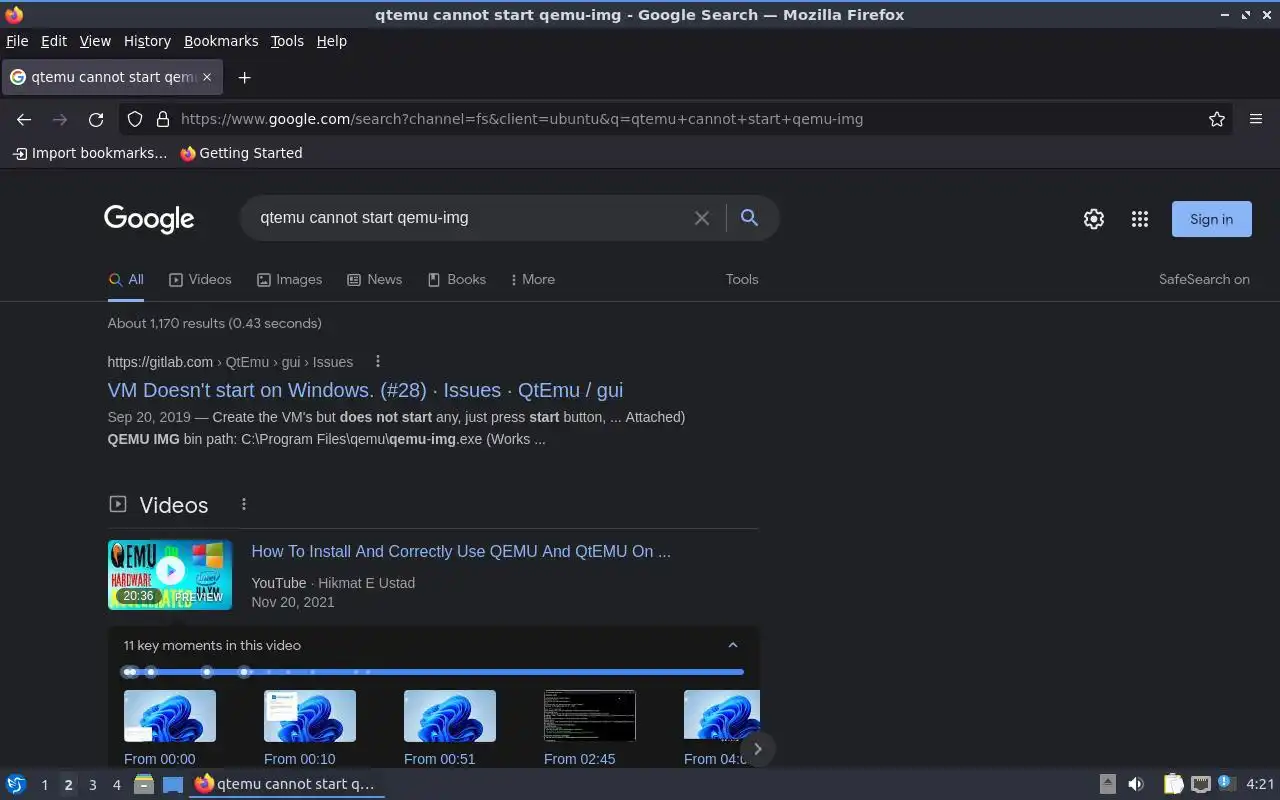1280x800 pixels.
Task: Expand the More search filters
Action: click(x=532, y=279)
